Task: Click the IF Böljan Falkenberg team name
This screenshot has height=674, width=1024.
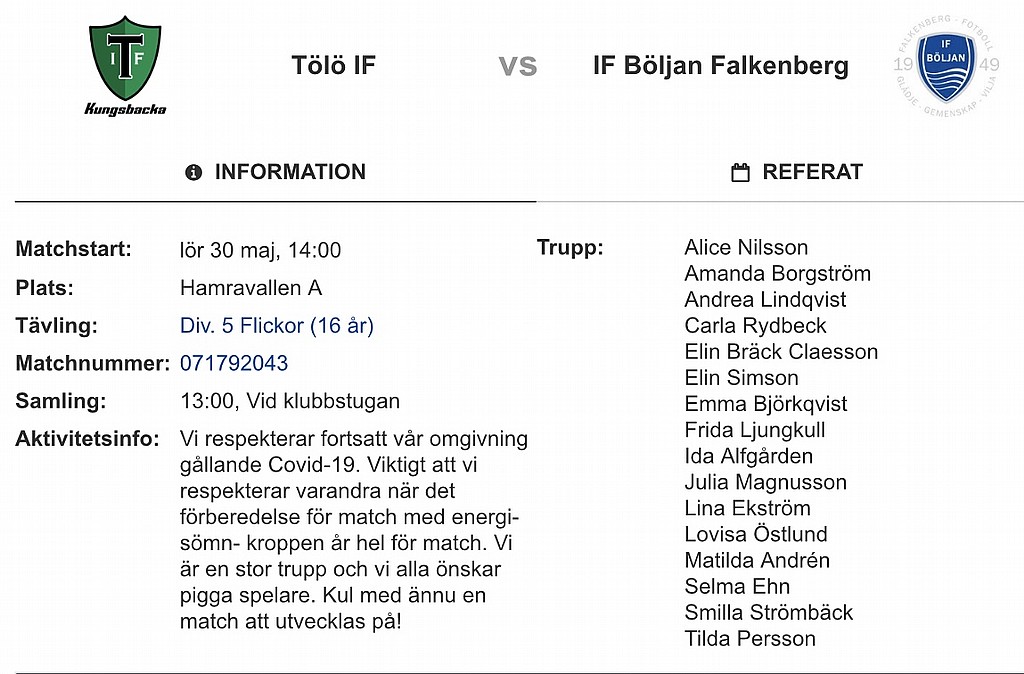Action: pyautogui.click(x=720, y=67)
